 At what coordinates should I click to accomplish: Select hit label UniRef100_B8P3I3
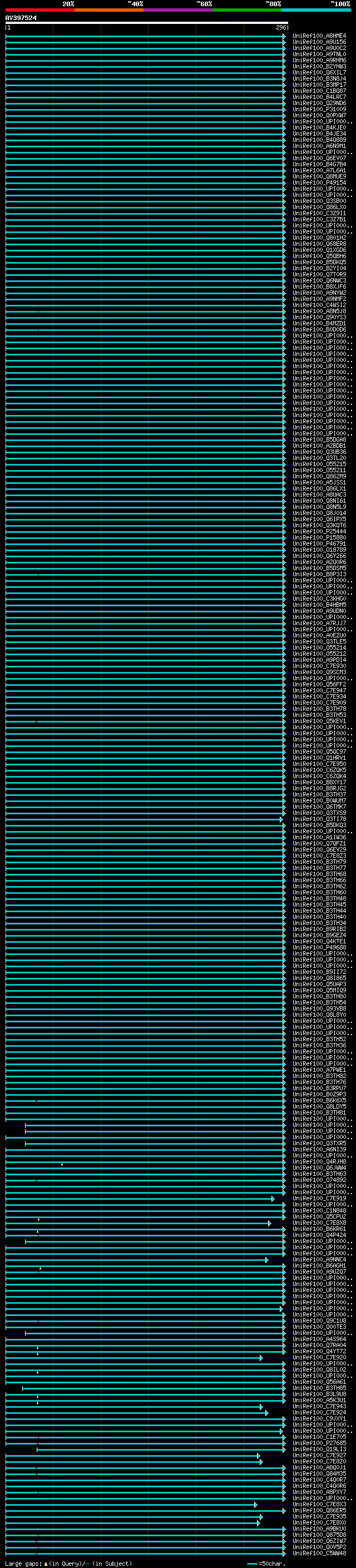pyautogui.click(x=319, y=574)
